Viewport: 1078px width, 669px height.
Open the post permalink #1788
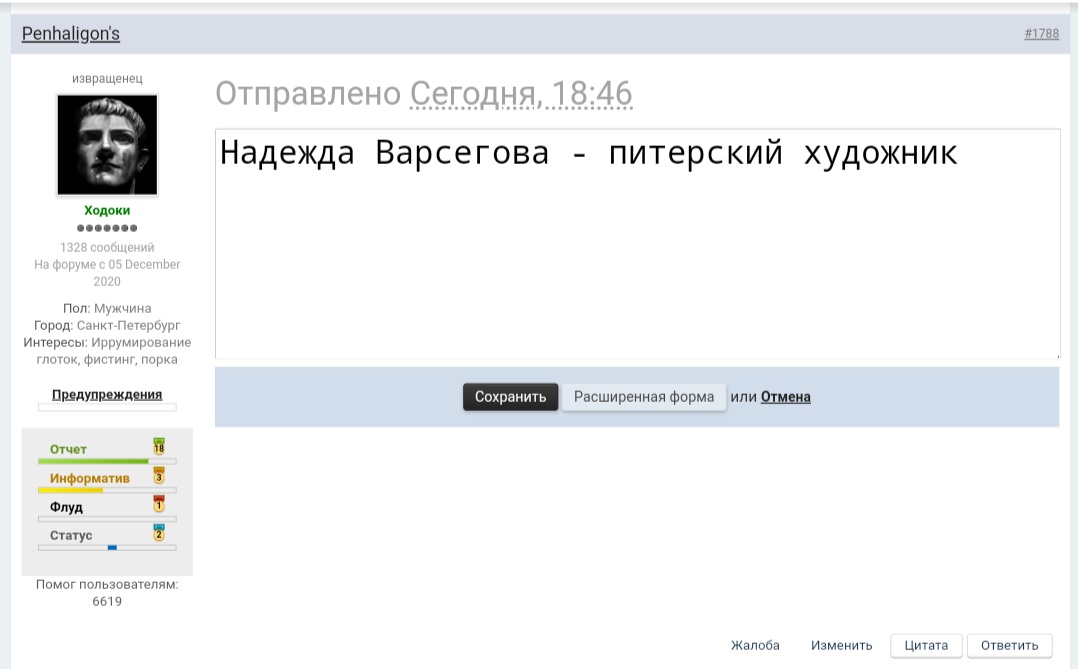tap(1041, 34)
